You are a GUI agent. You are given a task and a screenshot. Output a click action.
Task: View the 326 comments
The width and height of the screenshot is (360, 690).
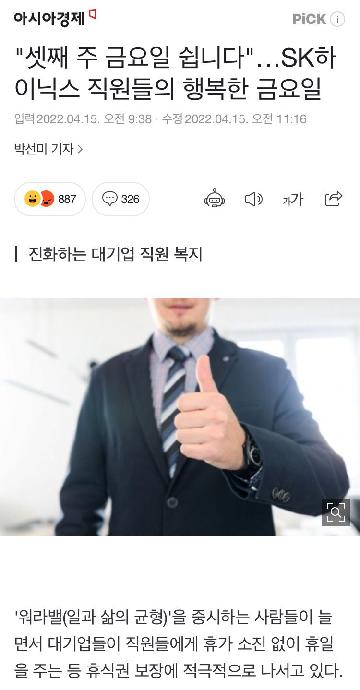tap(121, 199)
